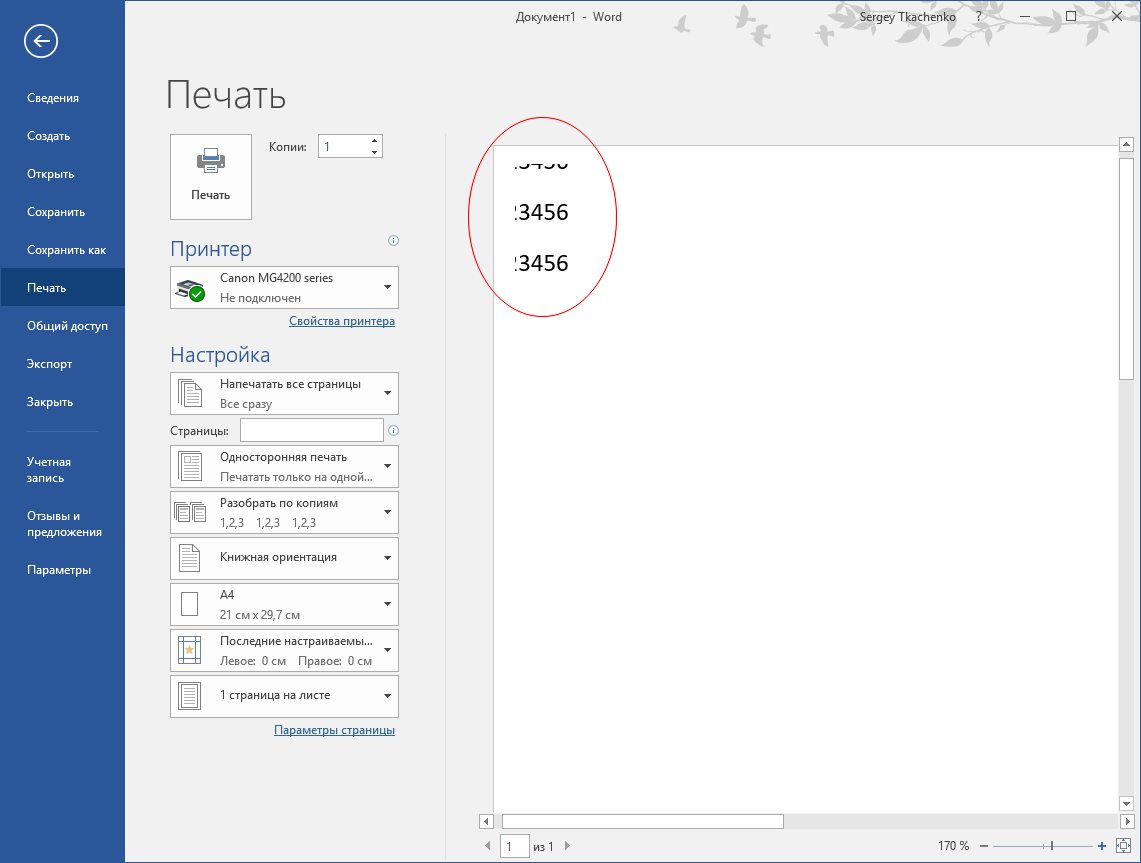Viewport: 1141px width, 863px height.
Task: Click the A4 paper size icon
Action: click(x=189, y=604)
